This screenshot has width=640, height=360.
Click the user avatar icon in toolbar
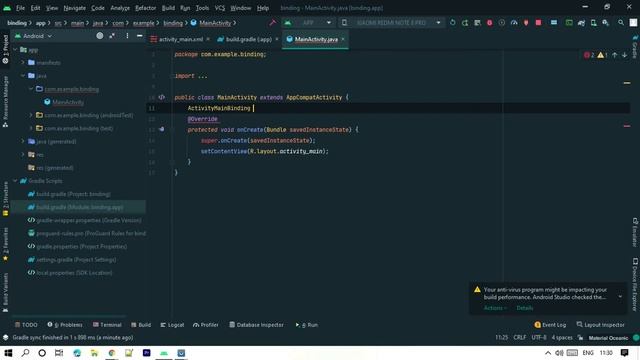click(x=633, y=23)
